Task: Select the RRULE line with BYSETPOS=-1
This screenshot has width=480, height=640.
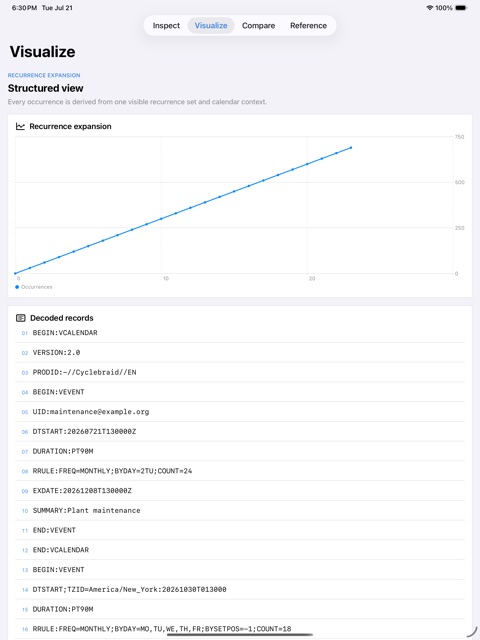Action: tap(240, 629)
